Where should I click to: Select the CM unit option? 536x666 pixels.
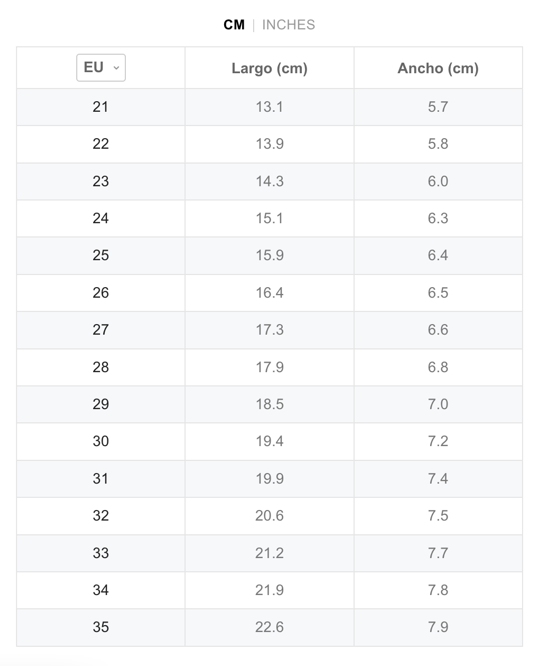coord(234,25)
